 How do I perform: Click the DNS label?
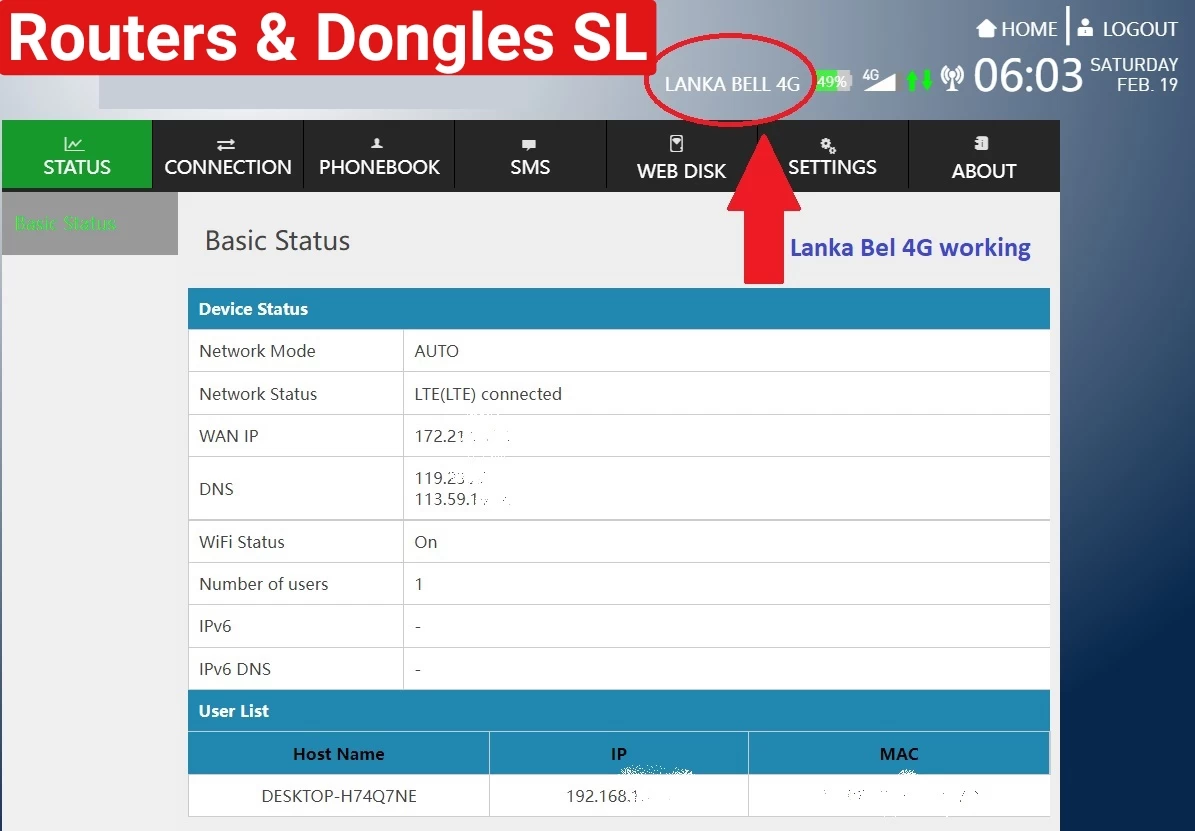pyautogui.click(x=216, y=489)
